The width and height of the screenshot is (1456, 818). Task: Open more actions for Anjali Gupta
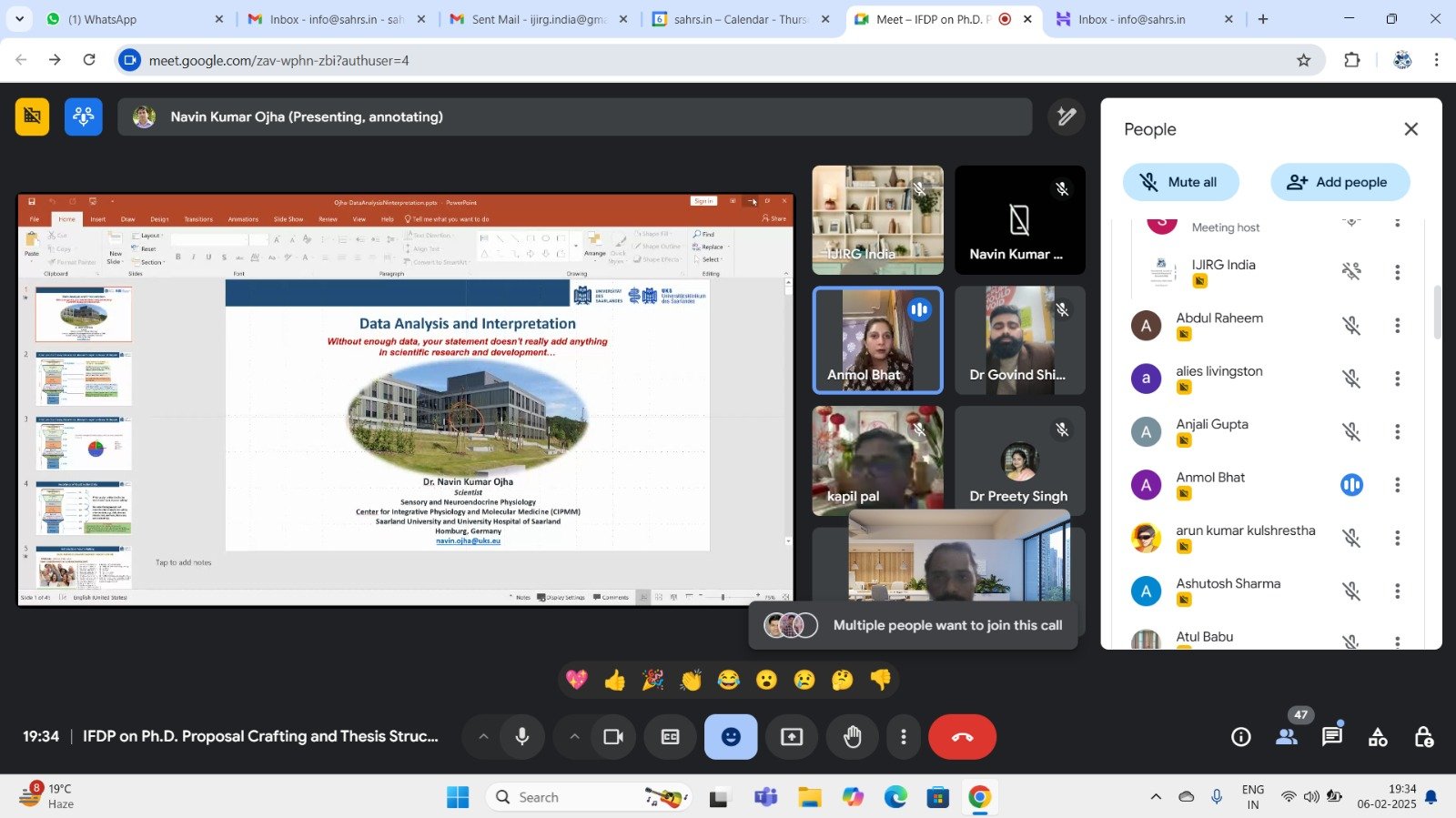(x=1397, y=431)
